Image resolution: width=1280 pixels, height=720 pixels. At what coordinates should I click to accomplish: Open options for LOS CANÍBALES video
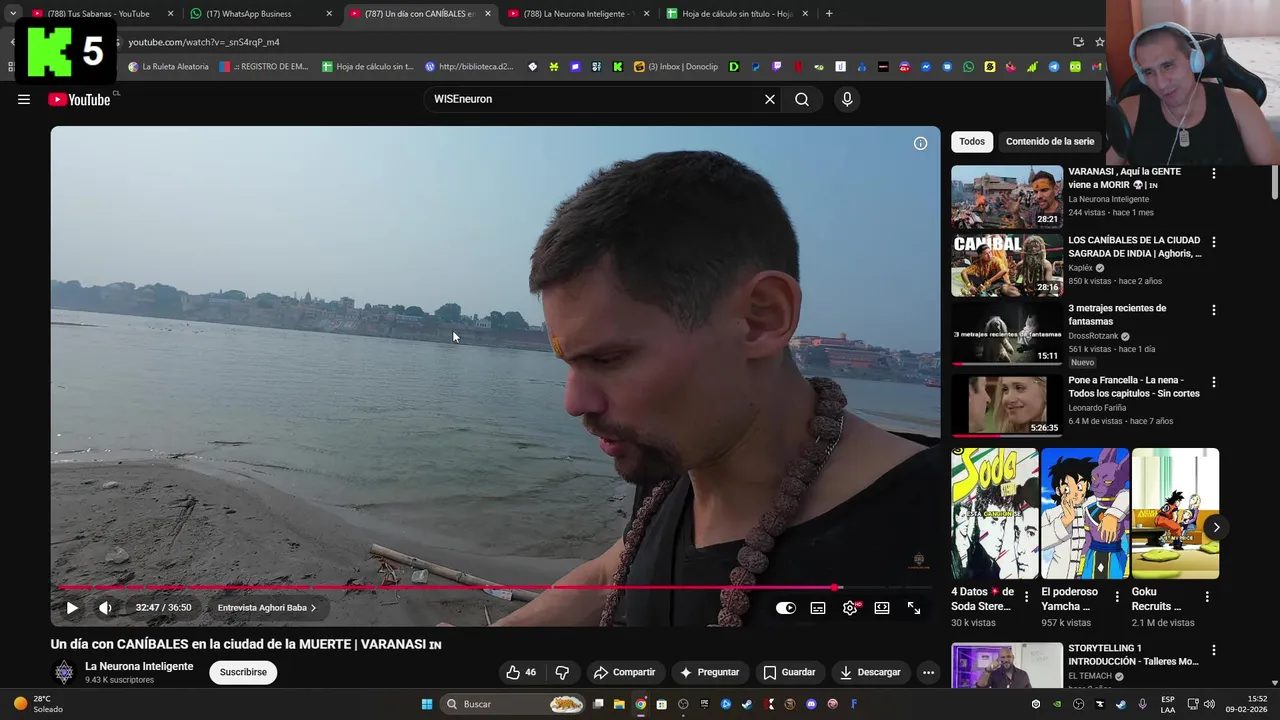[1214, 242]
